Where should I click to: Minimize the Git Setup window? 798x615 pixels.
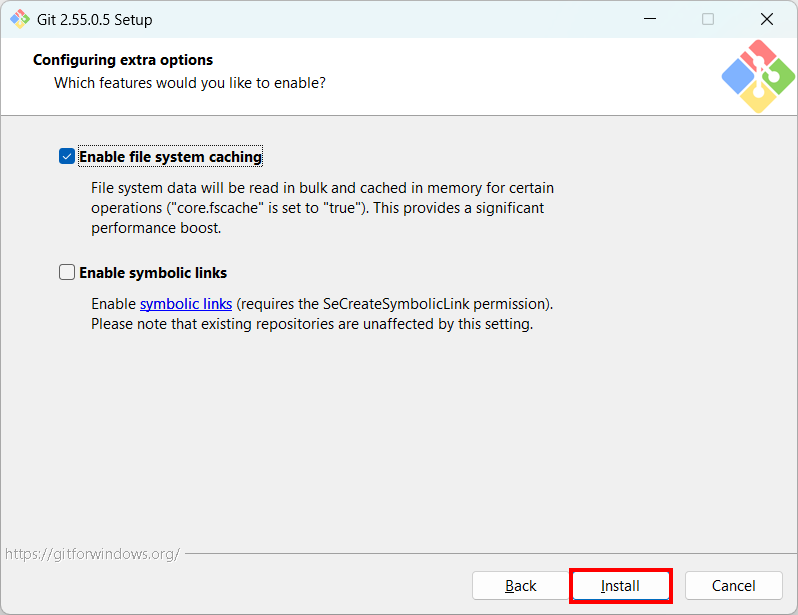[x=650, y=19]
